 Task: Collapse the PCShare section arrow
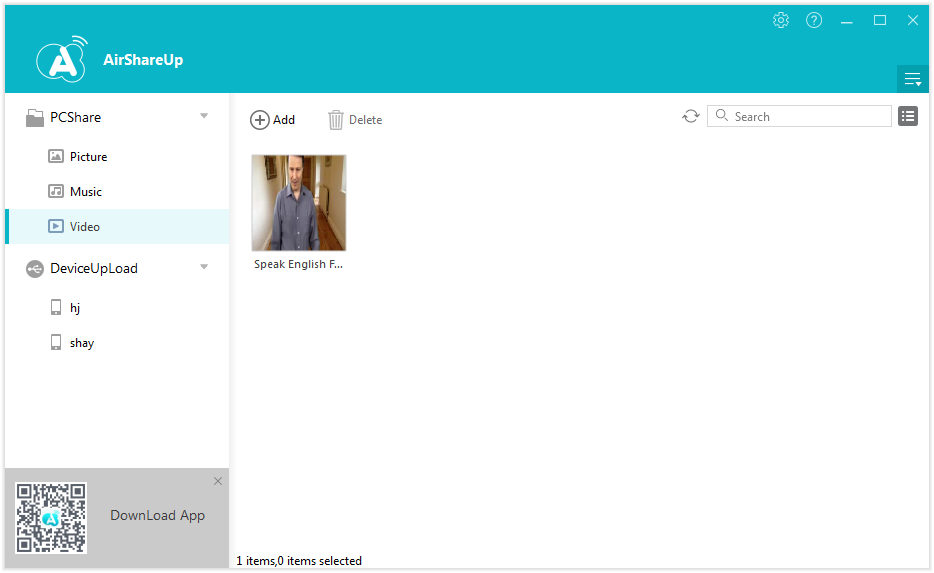pyautogui.click(x=204, y=116)
